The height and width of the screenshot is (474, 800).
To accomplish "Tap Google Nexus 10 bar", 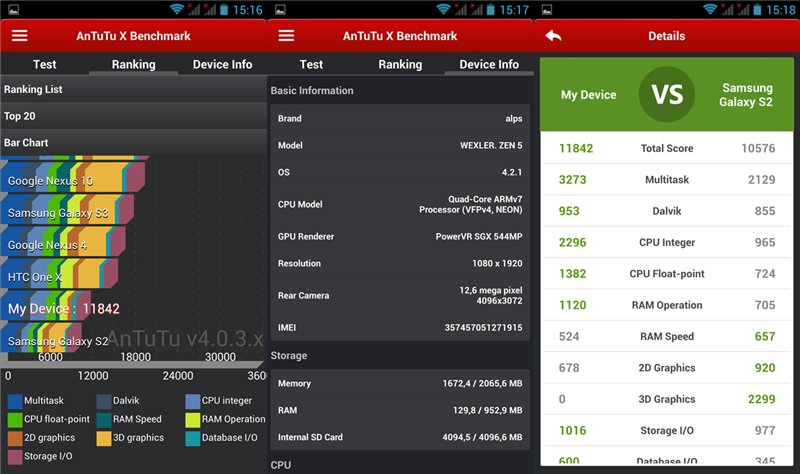I will pyautogui.click(x=73, y=178).
